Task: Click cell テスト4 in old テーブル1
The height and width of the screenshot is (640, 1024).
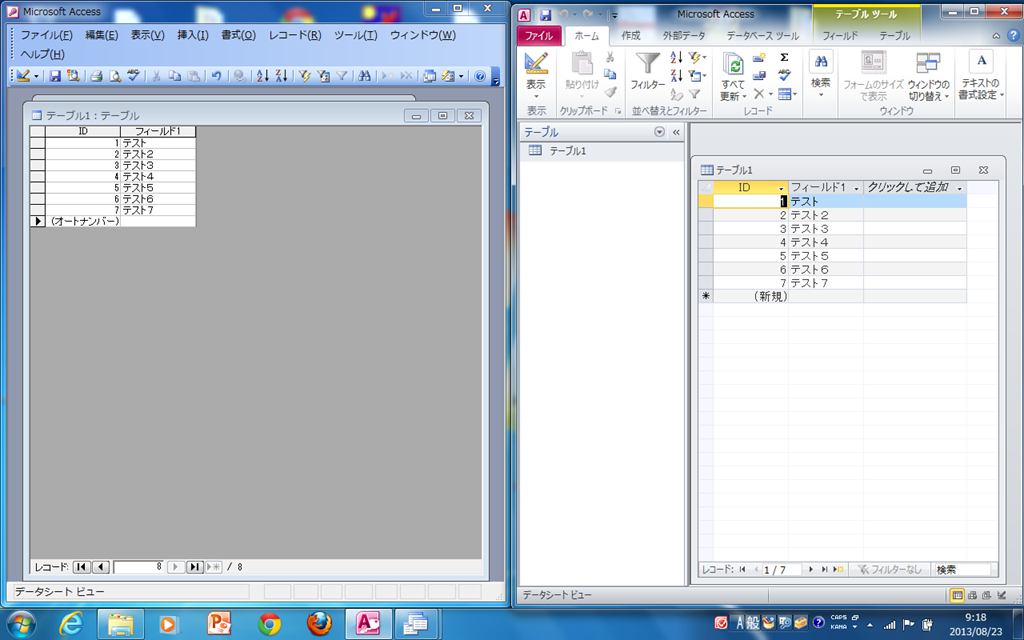Action: coord(157,176)
